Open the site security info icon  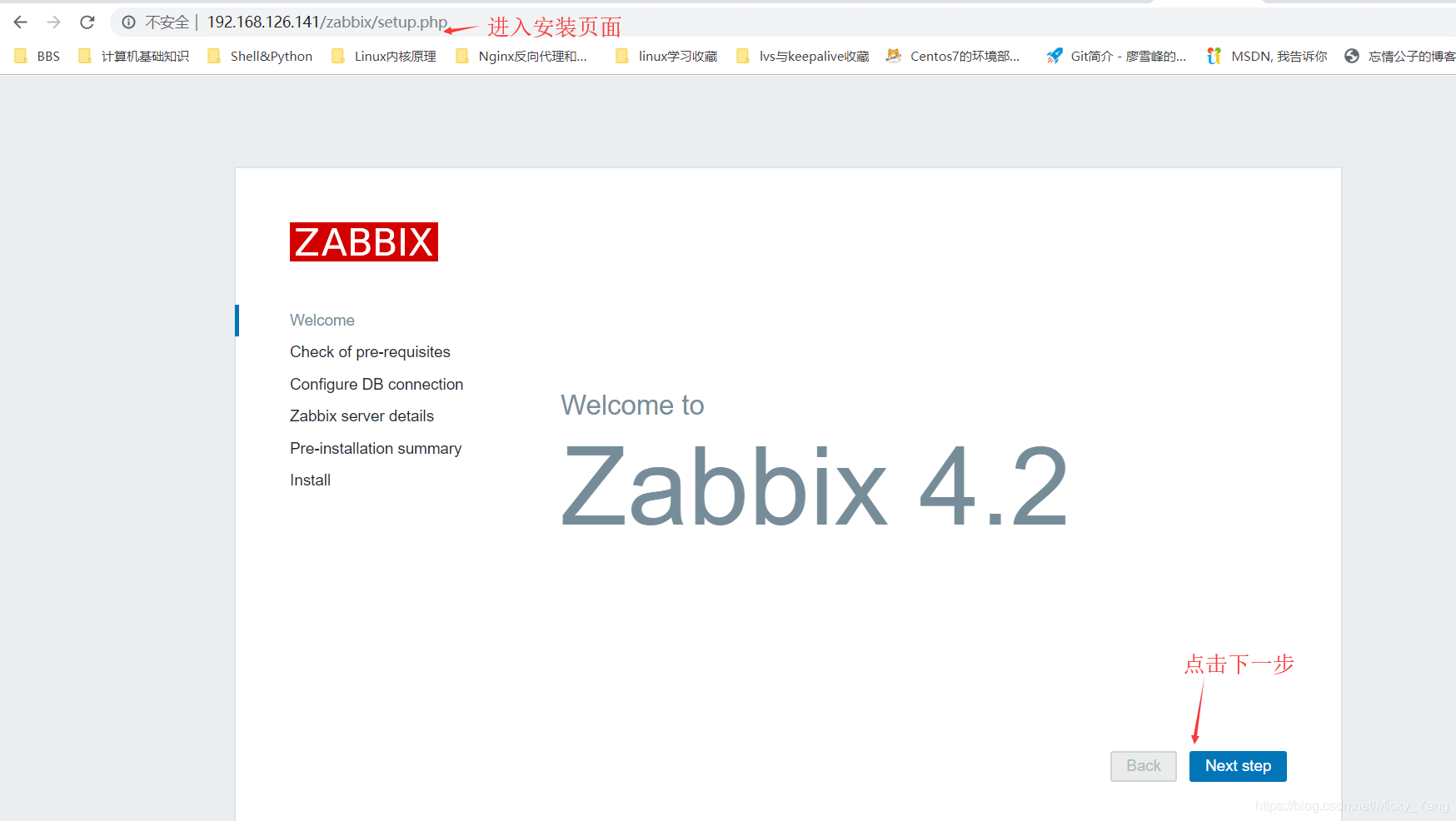tap(128, 22)
